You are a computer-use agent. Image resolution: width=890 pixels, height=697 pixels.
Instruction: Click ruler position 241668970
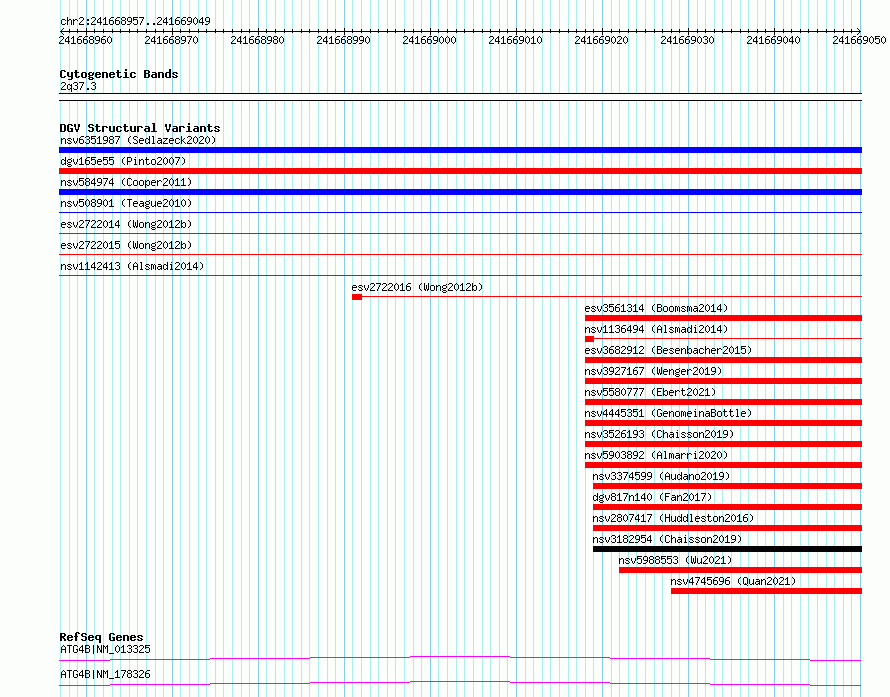pyautogui.click(x=171, y=40)
